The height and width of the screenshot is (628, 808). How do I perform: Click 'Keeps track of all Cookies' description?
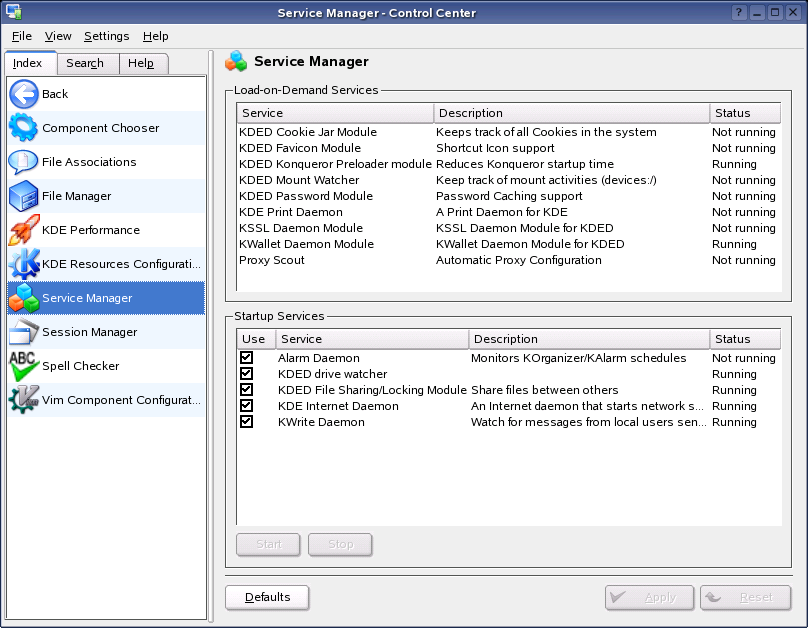546,132
